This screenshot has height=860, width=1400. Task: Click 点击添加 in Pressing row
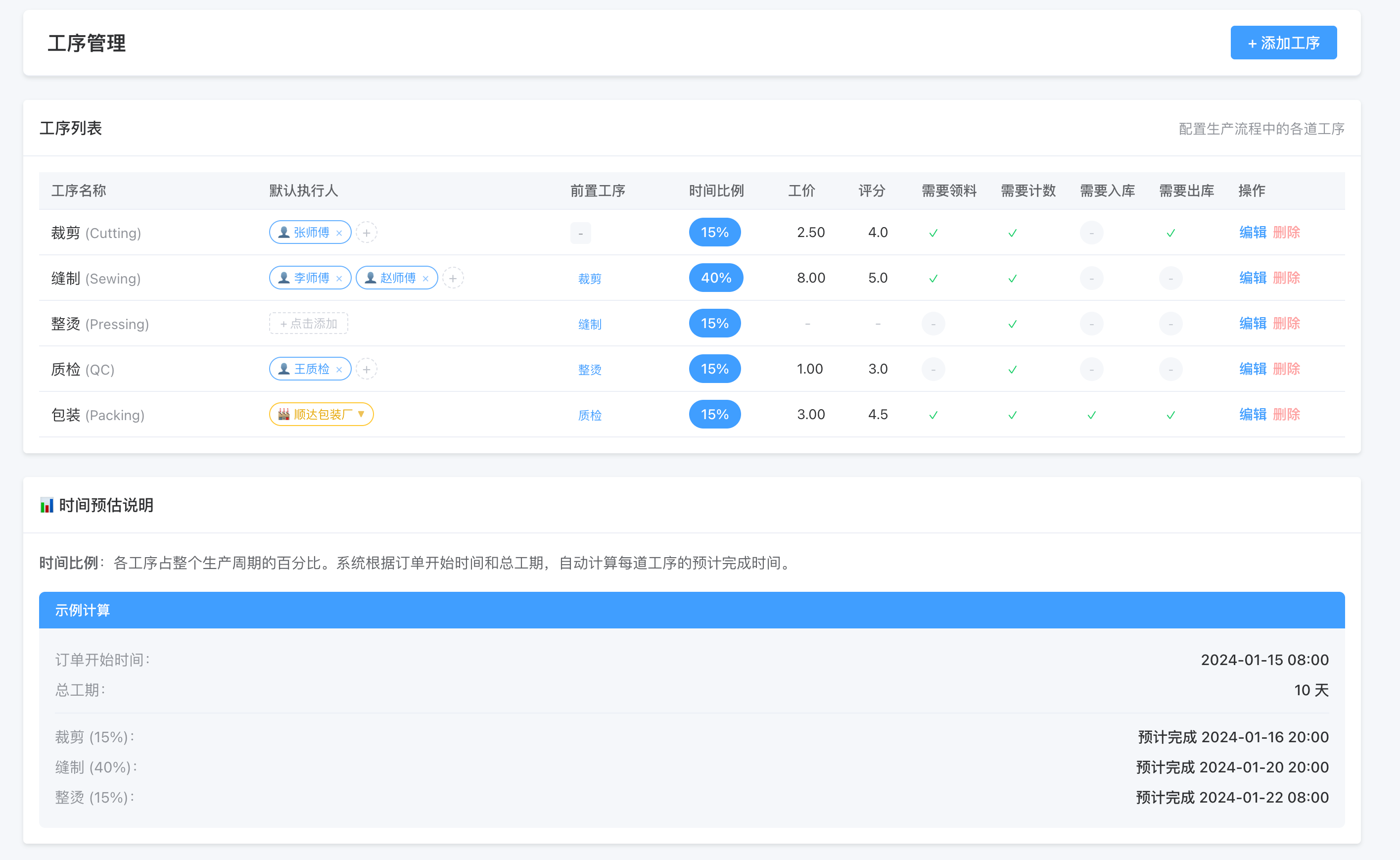(308, 324)
